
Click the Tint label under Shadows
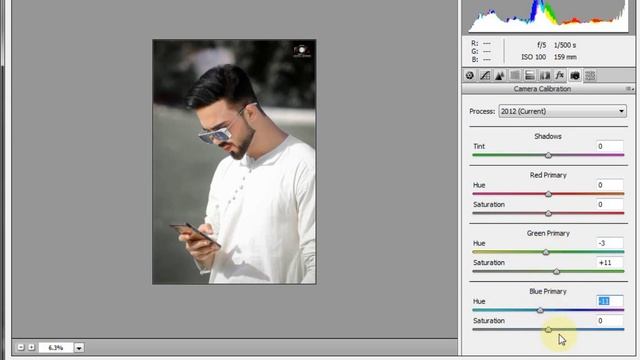point(479,146)
